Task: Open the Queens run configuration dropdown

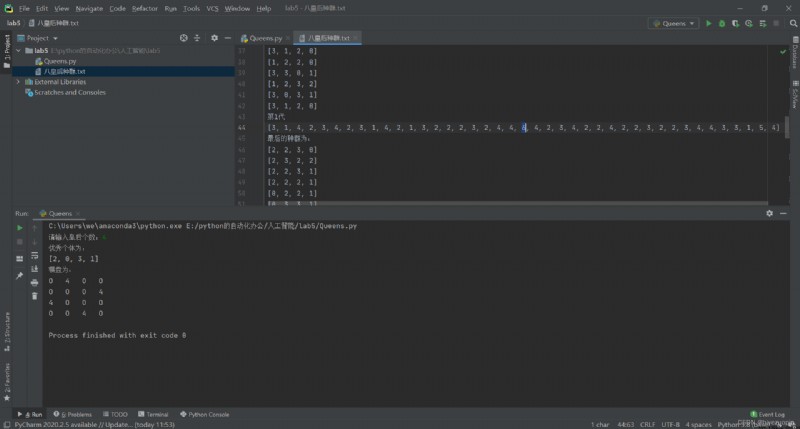Action: tap(673, 23)
